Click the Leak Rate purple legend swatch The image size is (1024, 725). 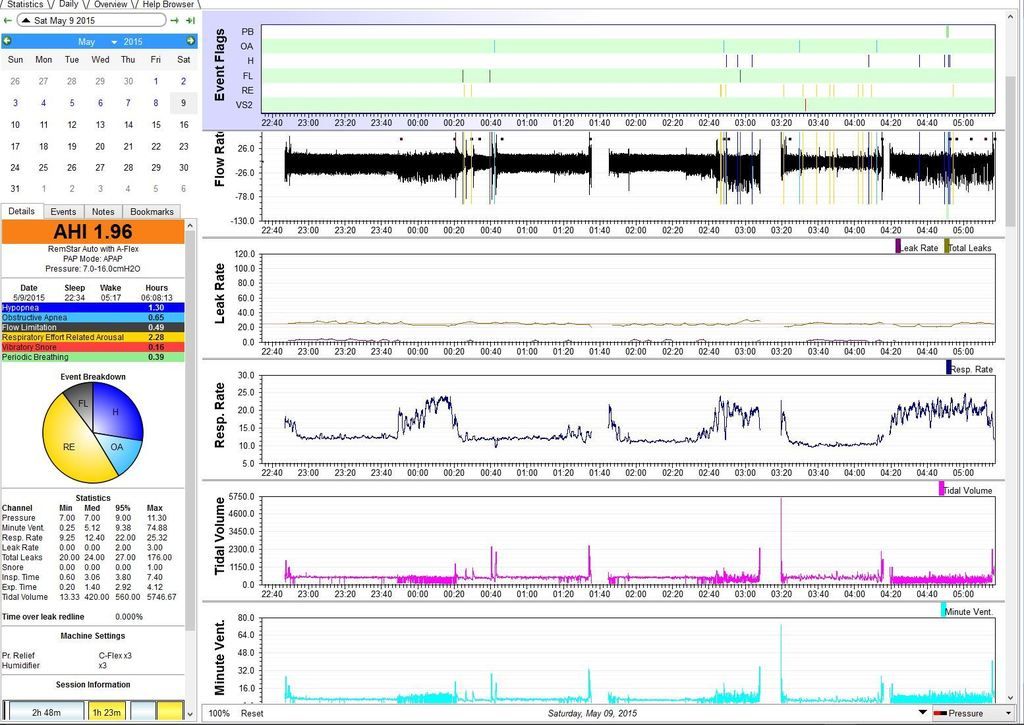[898, 246]
